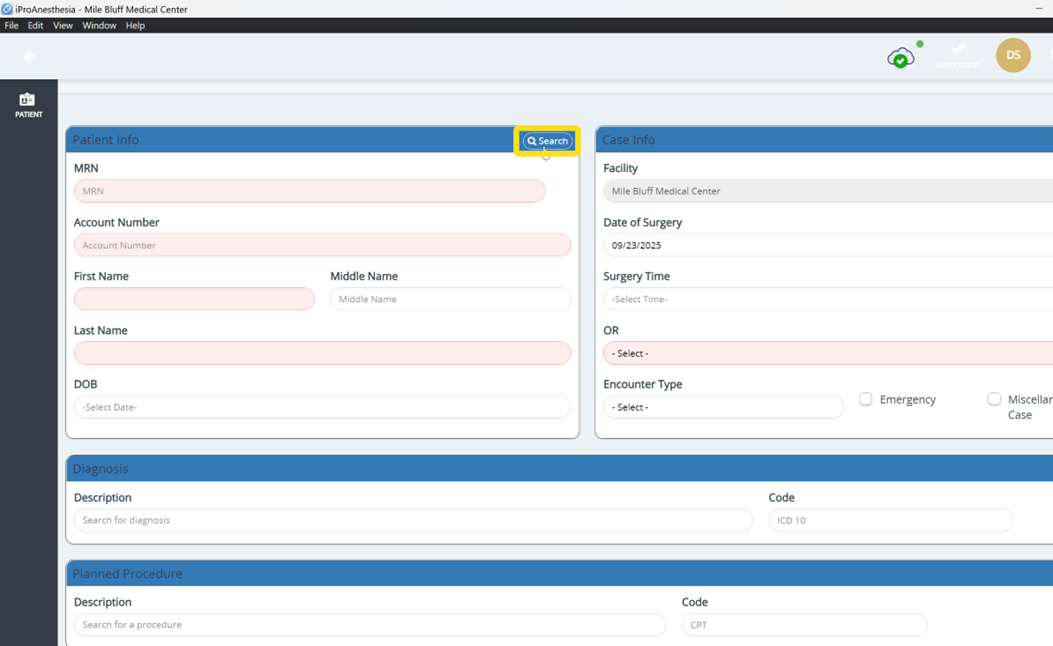The height and width of the screenshot is (646, 1053).
Task: Open the DS user avatar
Action: [1013, 56]
